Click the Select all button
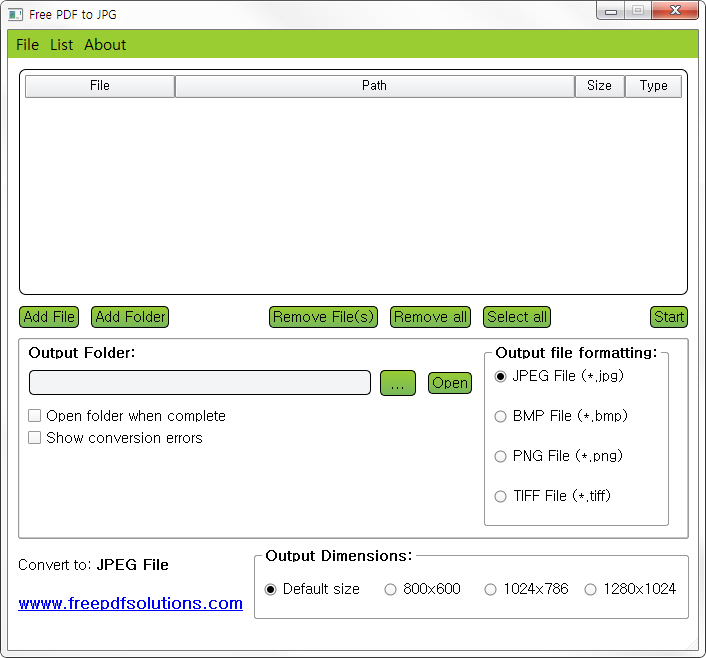The height and width of the screenshot is (658, 706). tap(516, 317)
